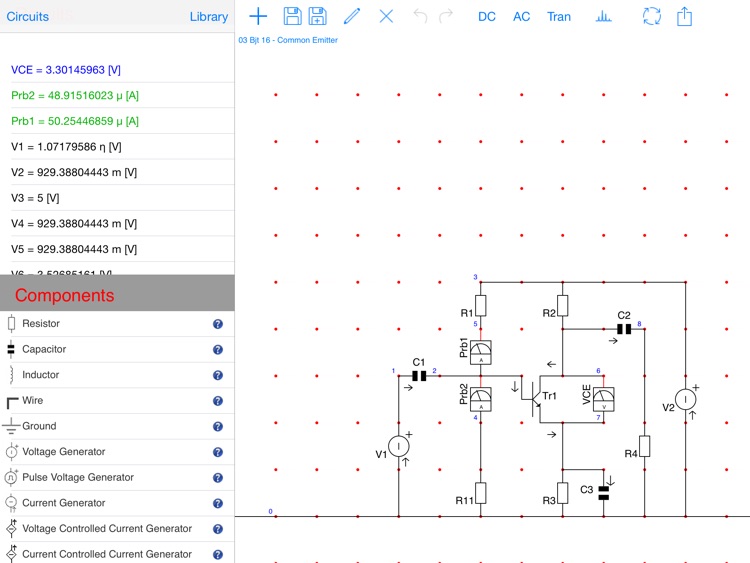This screenshot has height=563, width=750.
Task: Select the Ground component
Action: pos(117,426)
